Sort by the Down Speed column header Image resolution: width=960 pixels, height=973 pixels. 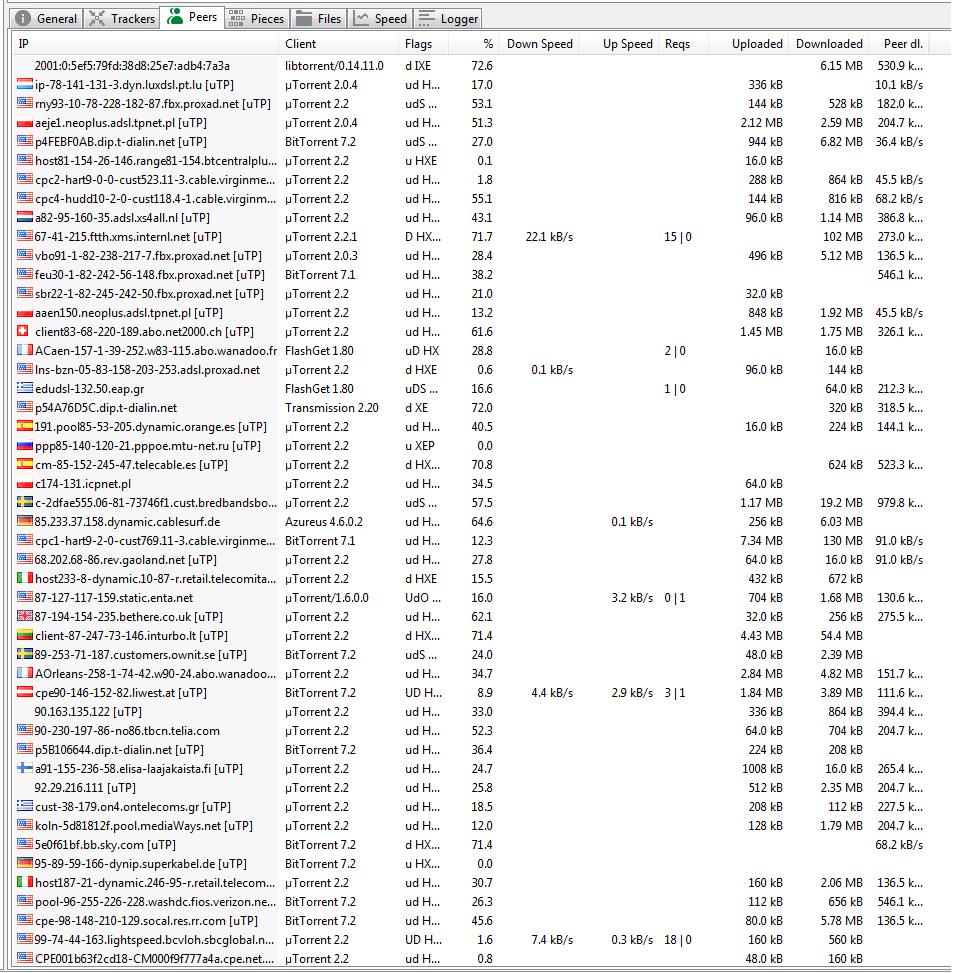point(539,43)
